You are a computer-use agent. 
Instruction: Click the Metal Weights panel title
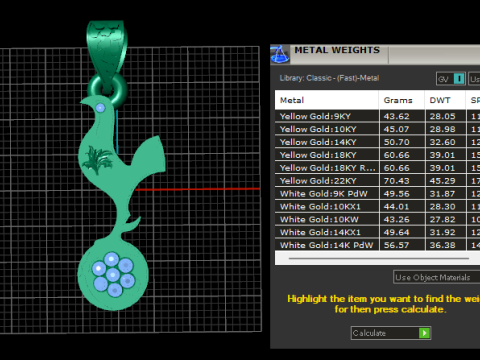point(337,50)
